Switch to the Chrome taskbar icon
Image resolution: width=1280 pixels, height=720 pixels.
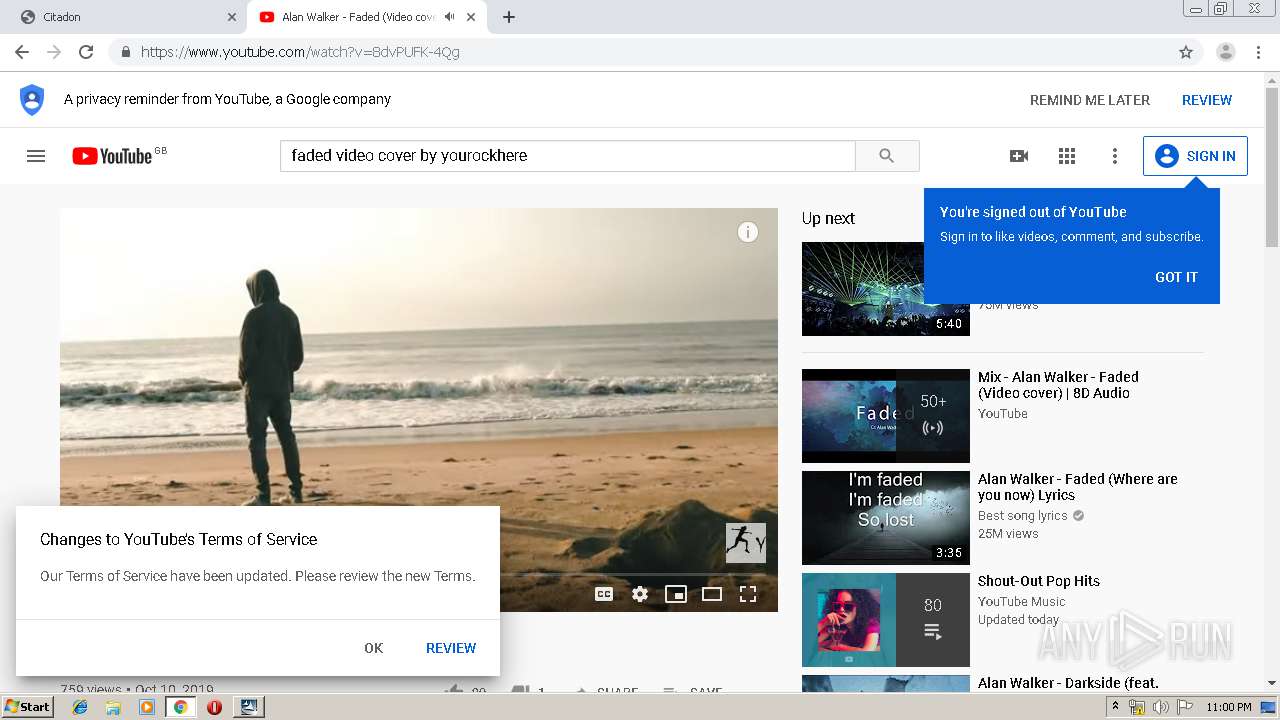[180, 707]
